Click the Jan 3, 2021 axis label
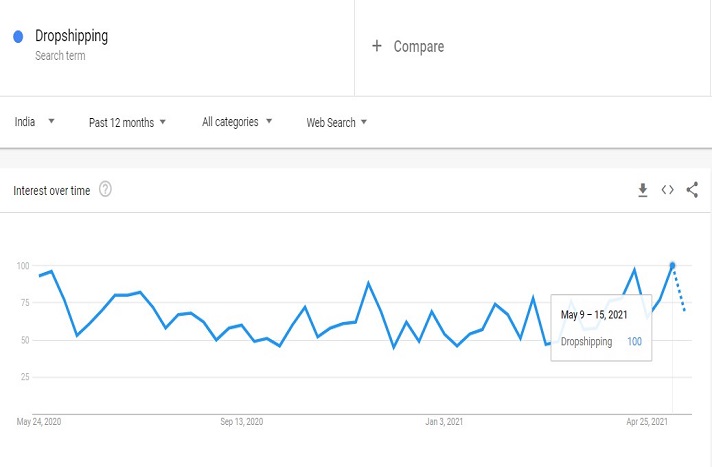 click(443, 422)
